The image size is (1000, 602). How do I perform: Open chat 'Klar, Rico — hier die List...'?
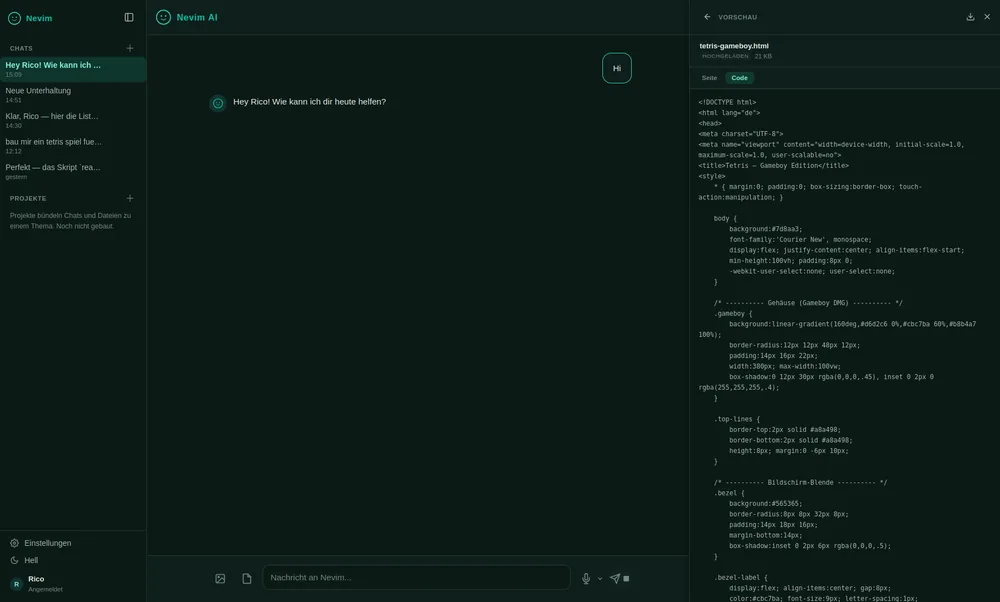(73, 120)
